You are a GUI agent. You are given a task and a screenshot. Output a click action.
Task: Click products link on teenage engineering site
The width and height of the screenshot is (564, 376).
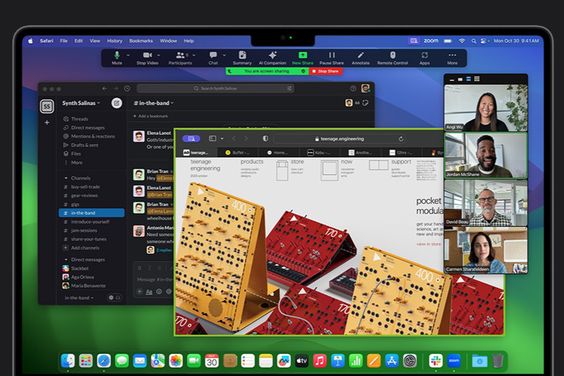point(252,162)
